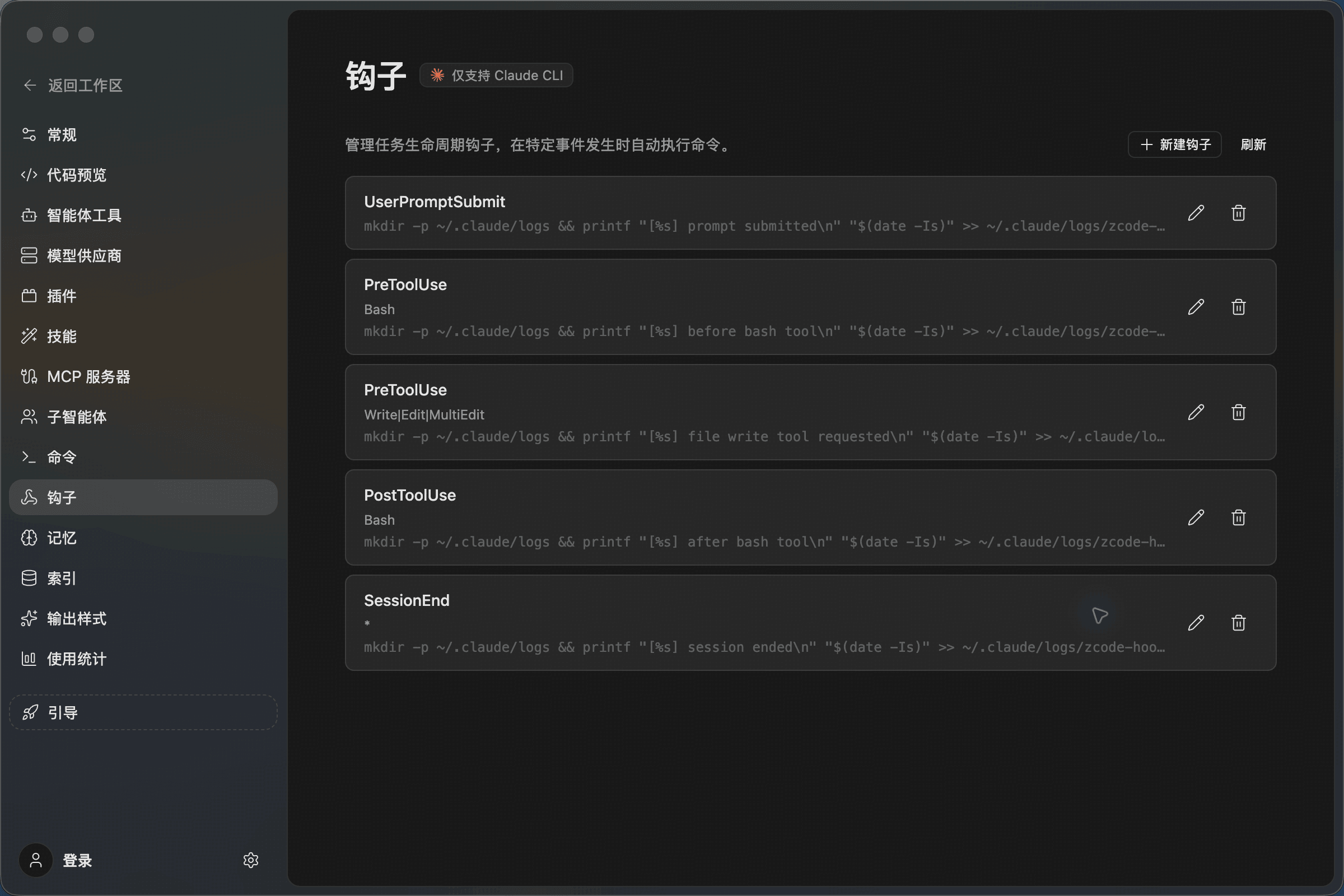Delete the UserPromptSubmit hook via trash icon
This screenshot has height=896, width=1344.
click(x=1238, y=213)
